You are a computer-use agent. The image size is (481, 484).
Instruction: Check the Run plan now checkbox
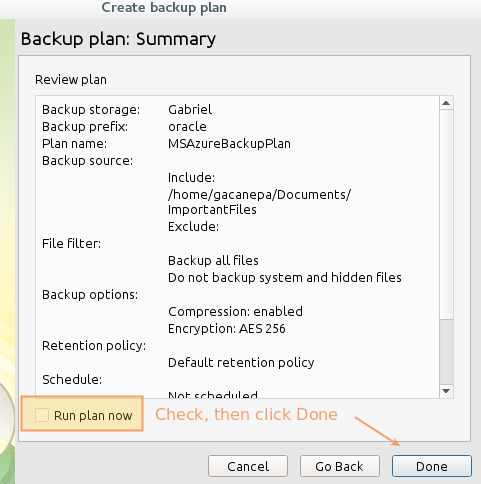[42, 415]
